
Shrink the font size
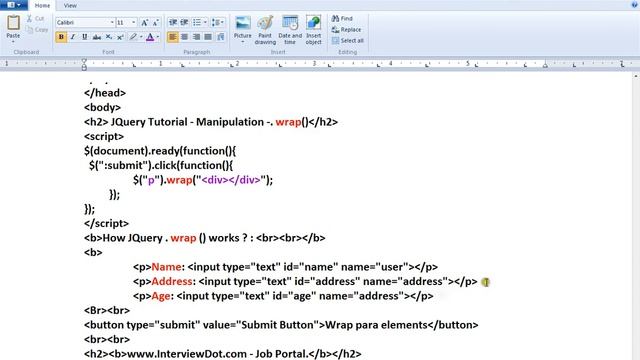[x=156, y=23]
